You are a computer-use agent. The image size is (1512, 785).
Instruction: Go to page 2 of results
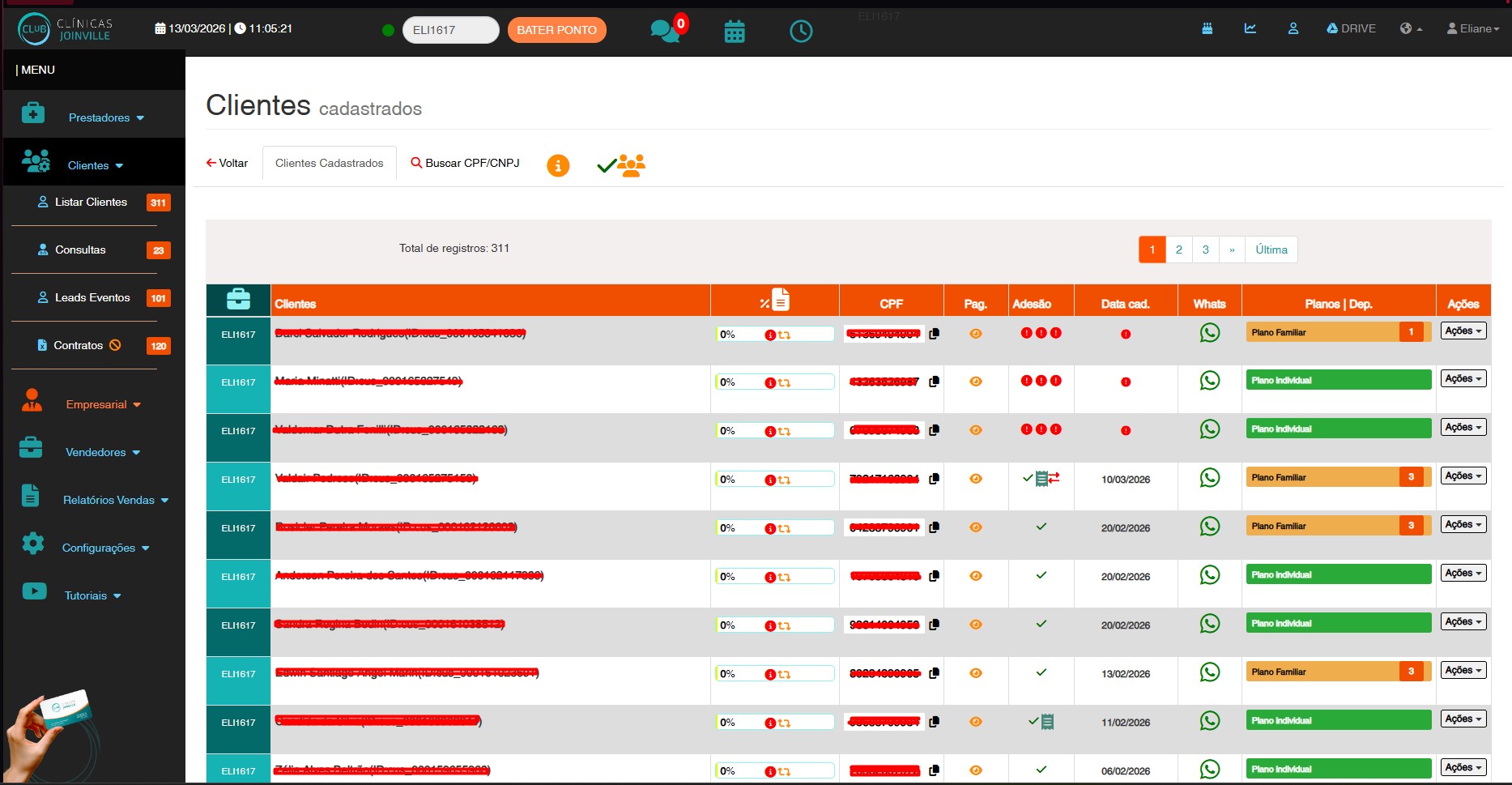[x=1178, y=250]
